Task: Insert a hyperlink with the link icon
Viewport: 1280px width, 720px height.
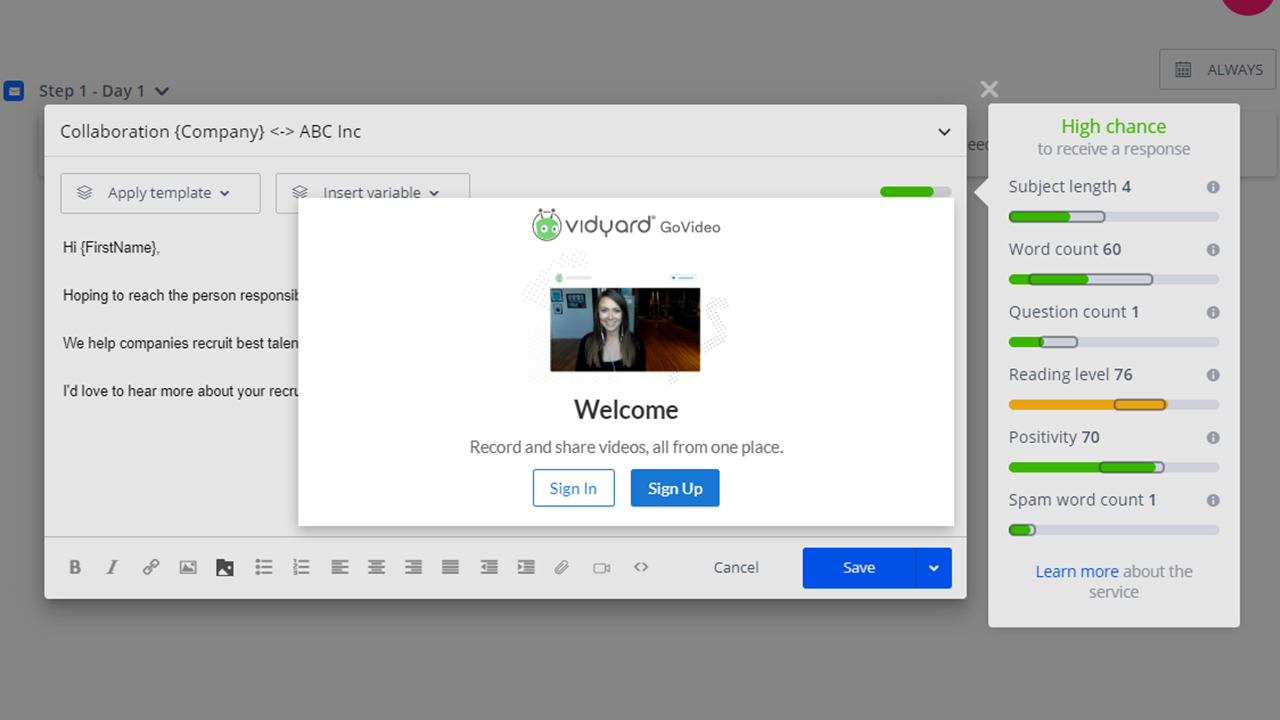Action: click(150, 567)
